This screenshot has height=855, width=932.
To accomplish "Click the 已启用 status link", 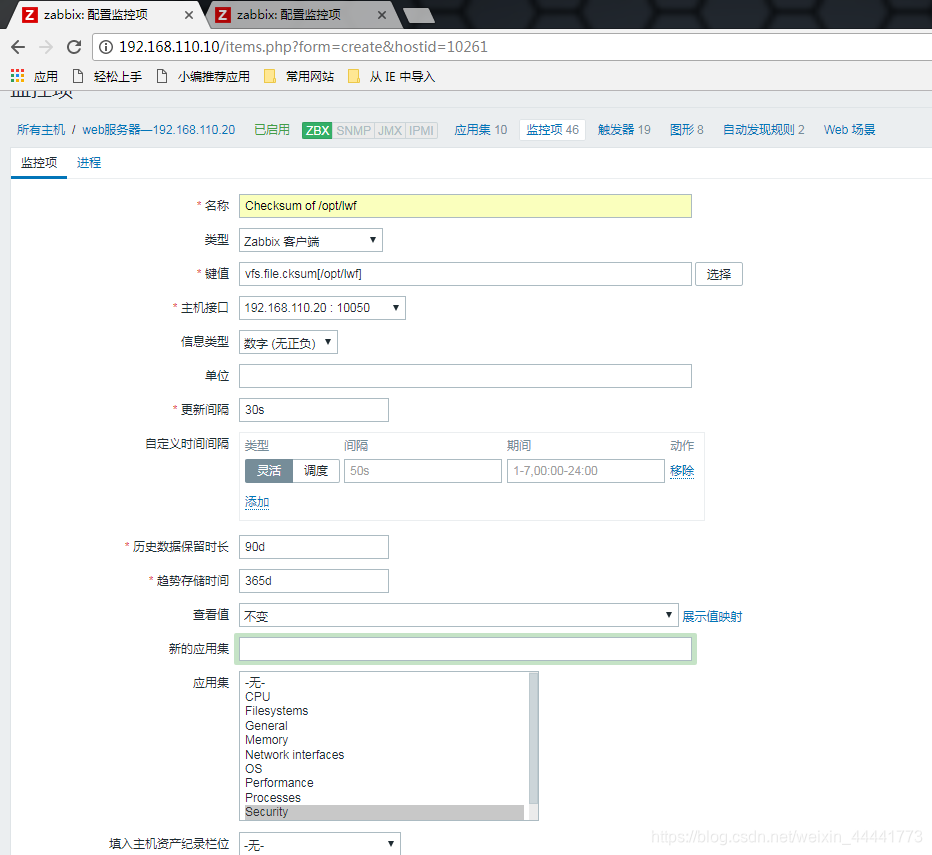I will (x=272, y=130).
